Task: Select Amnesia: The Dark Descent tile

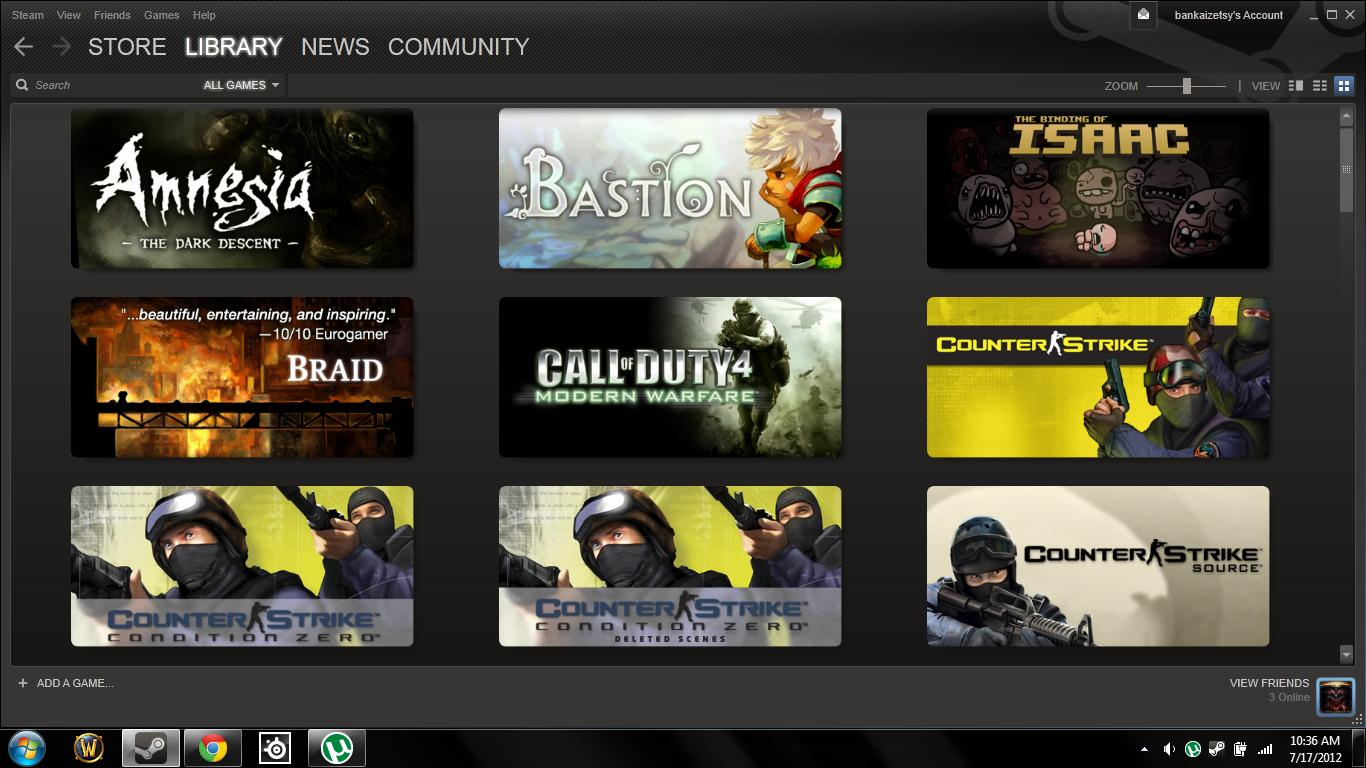Action: [242, 188]
